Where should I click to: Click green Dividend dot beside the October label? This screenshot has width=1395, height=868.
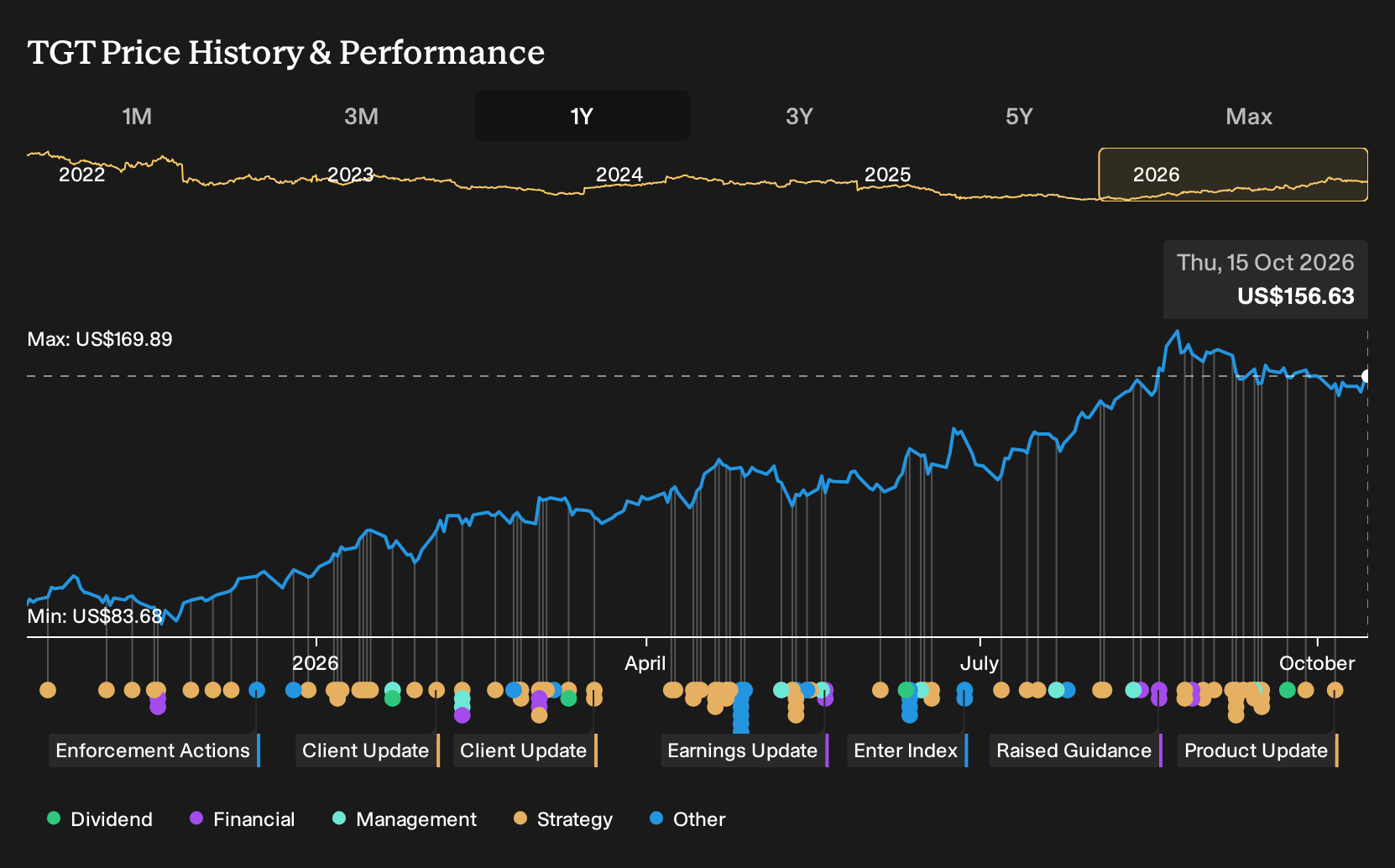[1288, 690]
